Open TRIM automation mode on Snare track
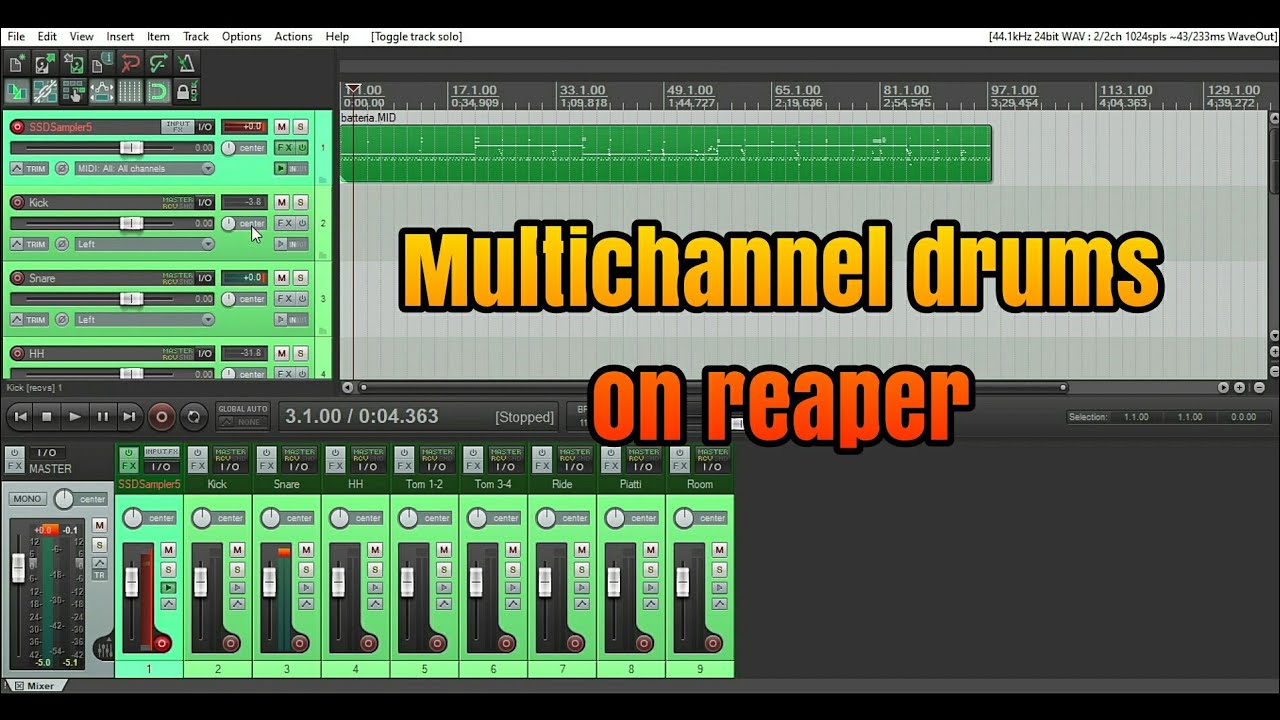Viewport: 1280px width, 720px height. pyautogui.click(x=30, y=320)
